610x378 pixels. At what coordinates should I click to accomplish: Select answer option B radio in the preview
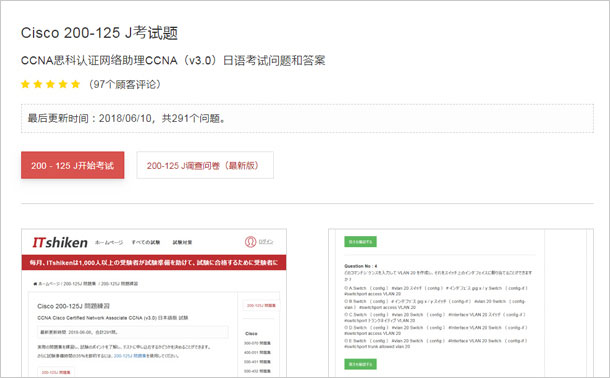pos(346,301)
